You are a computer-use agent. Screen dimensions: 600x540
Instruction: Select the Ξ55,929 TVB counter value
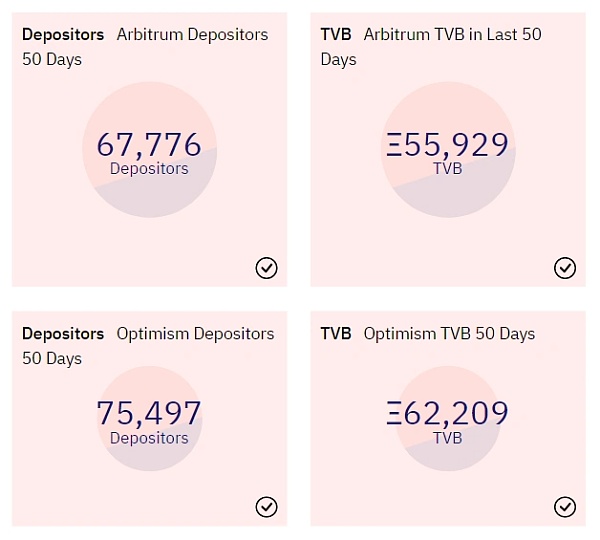tap(448, 145)
